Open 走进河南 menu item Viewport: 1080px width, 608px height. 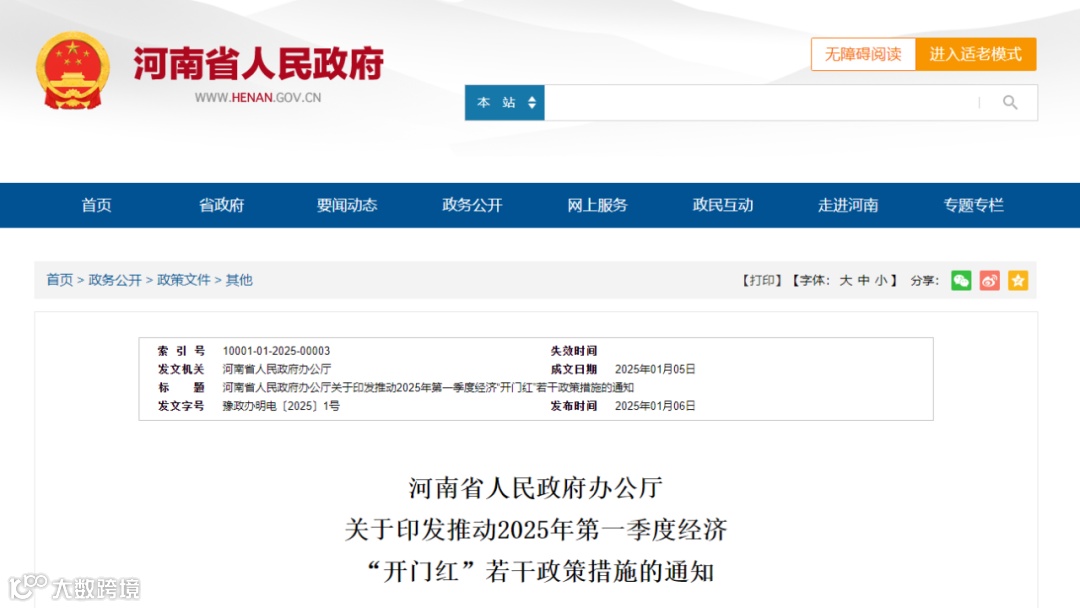point(848,205)
